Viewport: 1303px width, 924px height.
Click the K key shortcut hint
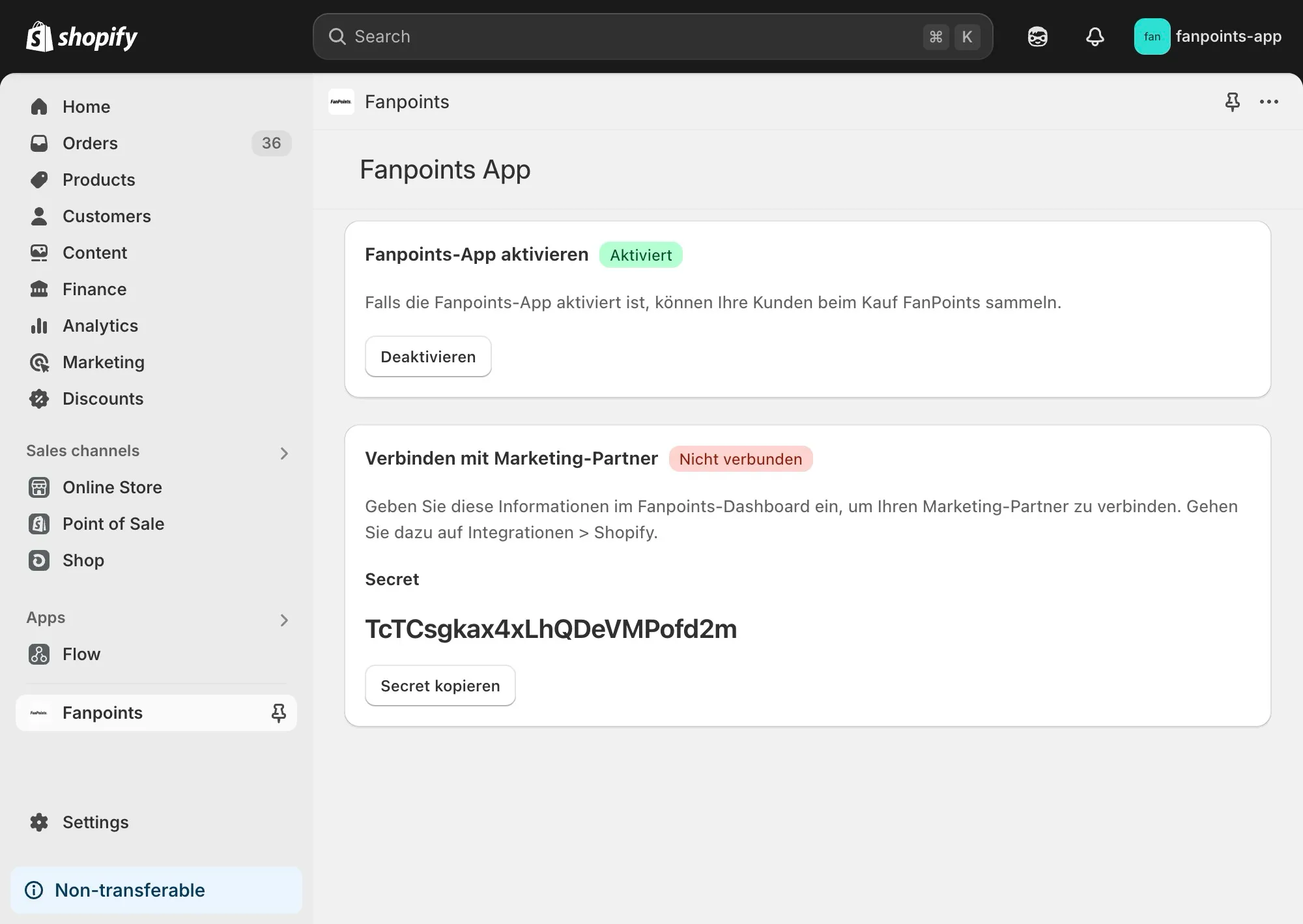click(x=967, y=36)
